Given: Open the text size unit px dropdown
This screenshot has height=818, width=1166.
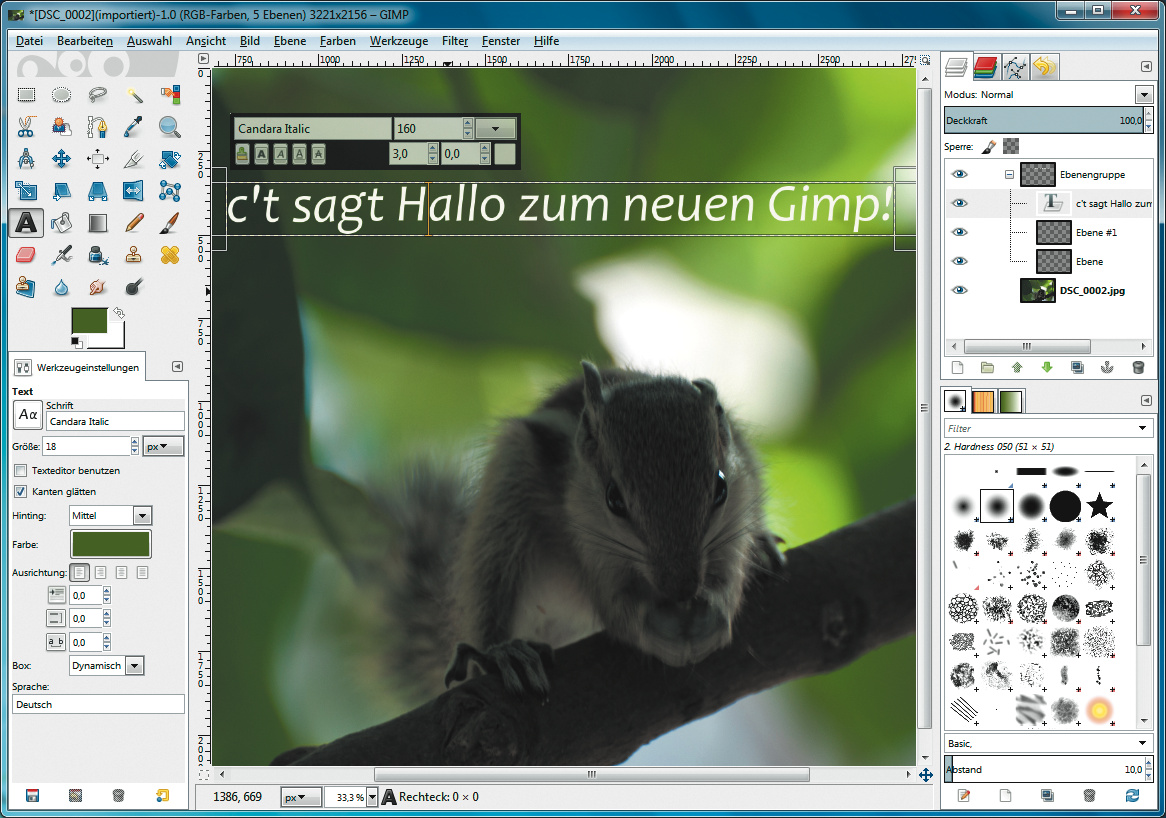Looking at the screenshot, I should [x=163, y=446].
